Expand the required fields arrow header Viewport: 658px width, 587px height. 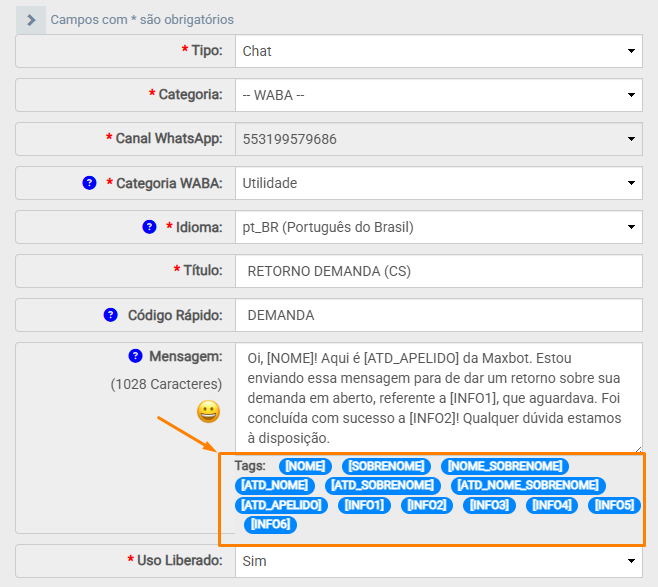(x=31, y=19)
